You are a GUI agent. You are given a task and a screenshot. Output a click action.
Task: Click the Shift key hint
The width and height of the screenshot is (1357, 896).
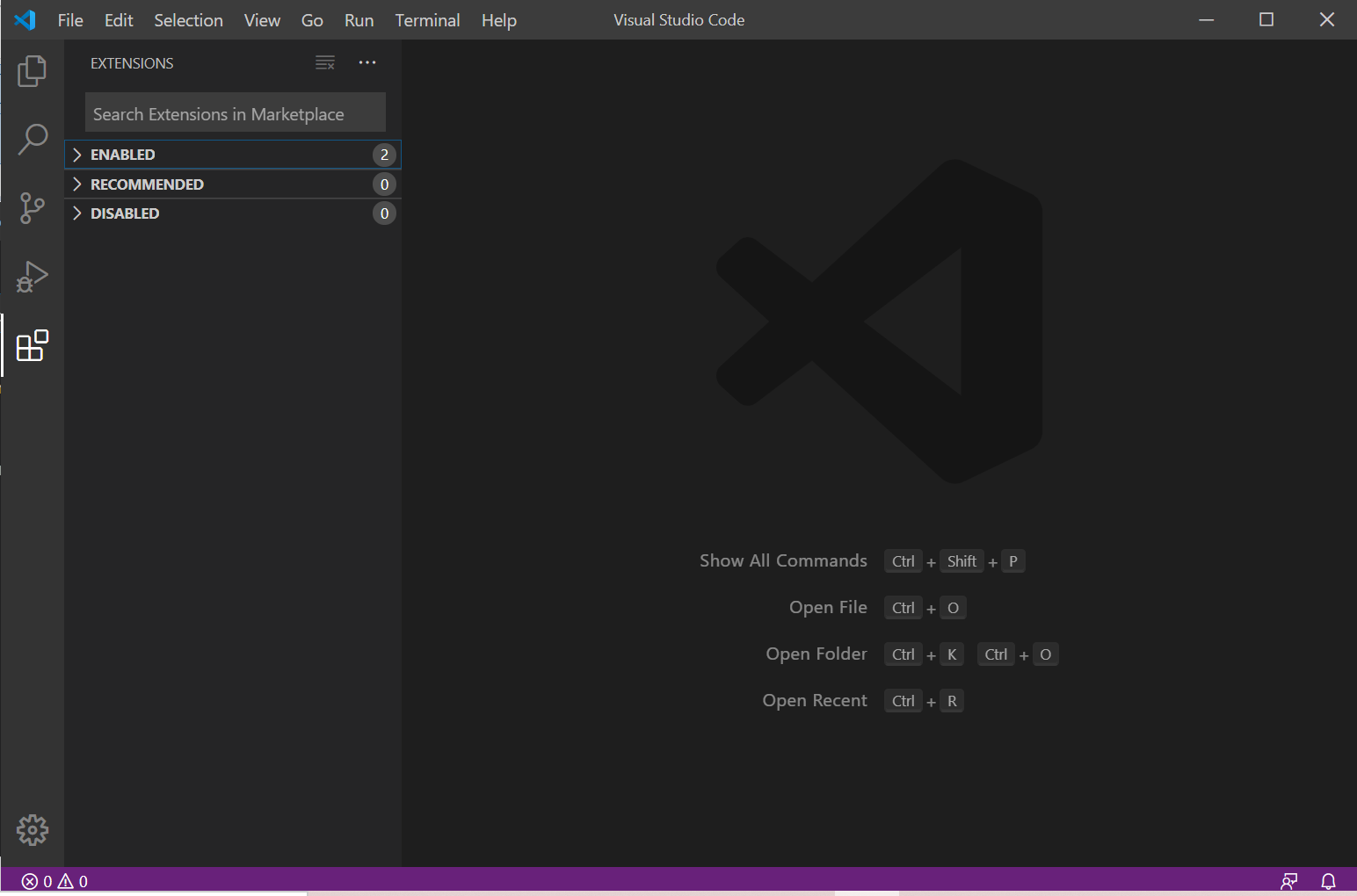tap(962, 561)
